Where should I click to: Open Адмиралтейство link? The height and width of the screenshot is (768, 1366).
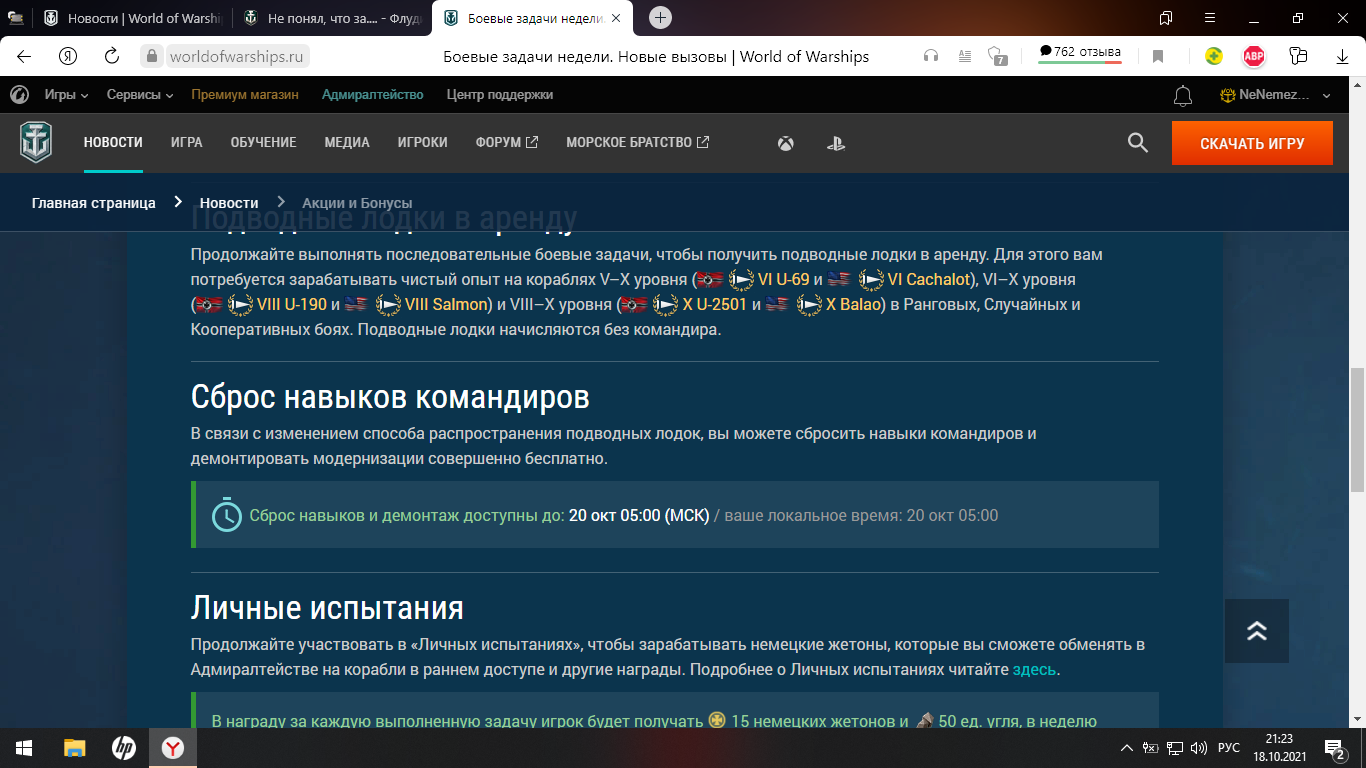pos(373,95)
